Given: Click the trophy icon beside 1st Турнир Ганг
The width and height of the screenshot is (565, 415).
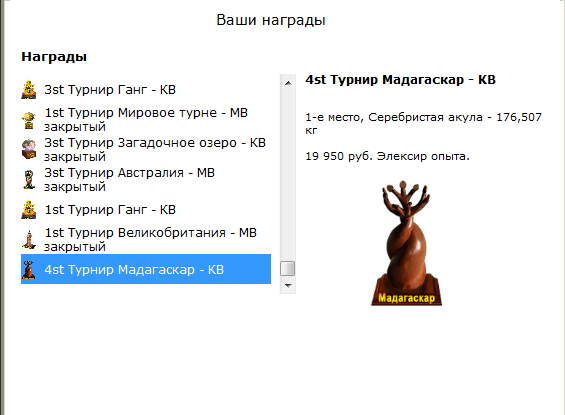Looking at the screenshot, I should 29,210.
